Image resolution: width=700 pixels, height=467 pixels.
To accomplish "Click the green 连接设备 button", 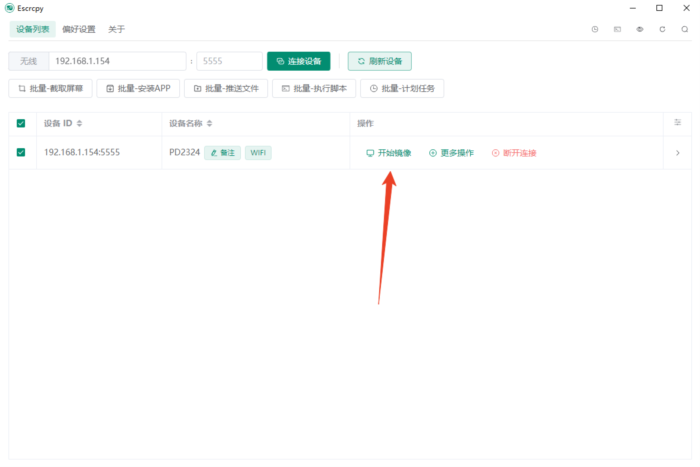I will pyautogui.click(x=299, y=61).
